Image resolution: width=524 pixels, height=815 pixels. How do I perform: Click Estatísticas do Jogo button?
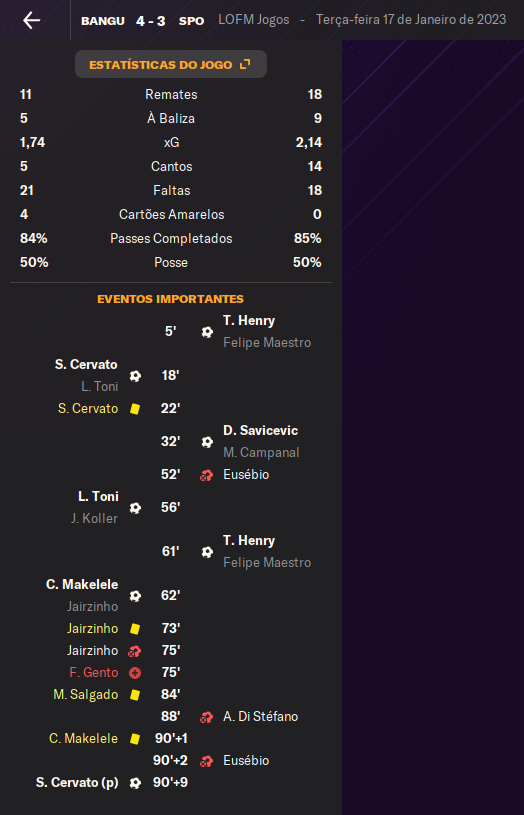(x=171, y=64)
